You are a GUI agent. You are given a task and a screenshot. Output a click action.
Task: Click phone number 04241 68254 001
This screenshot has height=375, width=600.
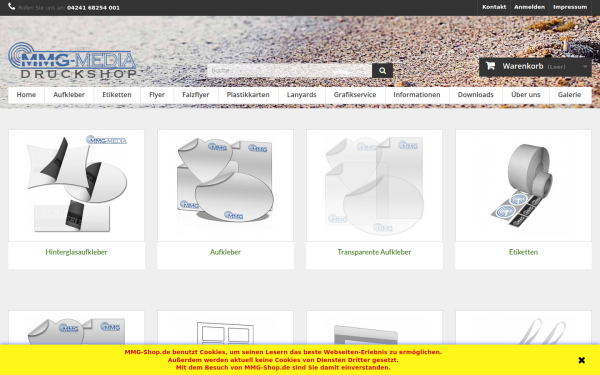coord(93,8)
